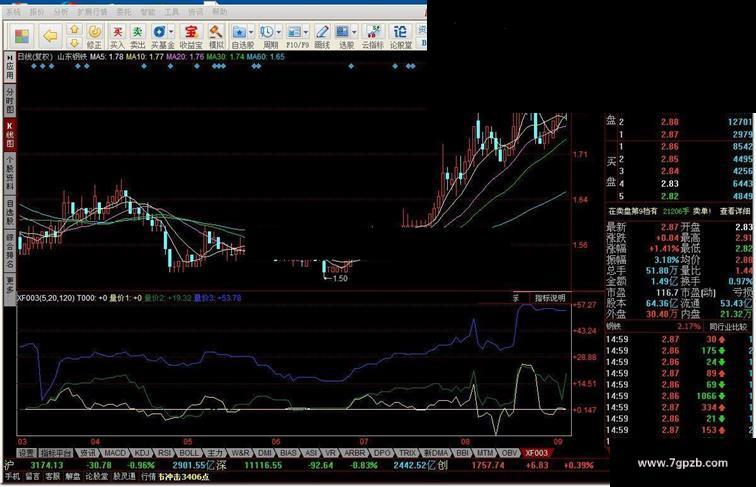Click the yellow up arrow icon

click(74, 29)
